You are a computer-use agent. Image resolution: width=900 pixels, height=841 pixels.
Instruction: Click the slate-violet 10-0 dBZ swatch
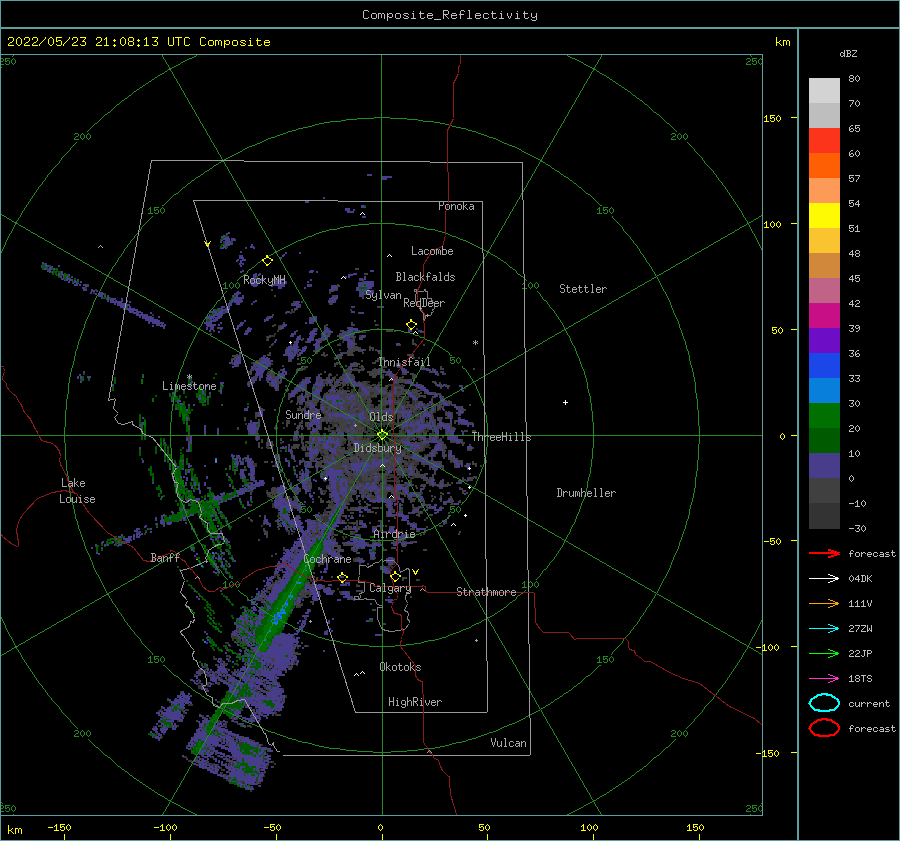824,466
